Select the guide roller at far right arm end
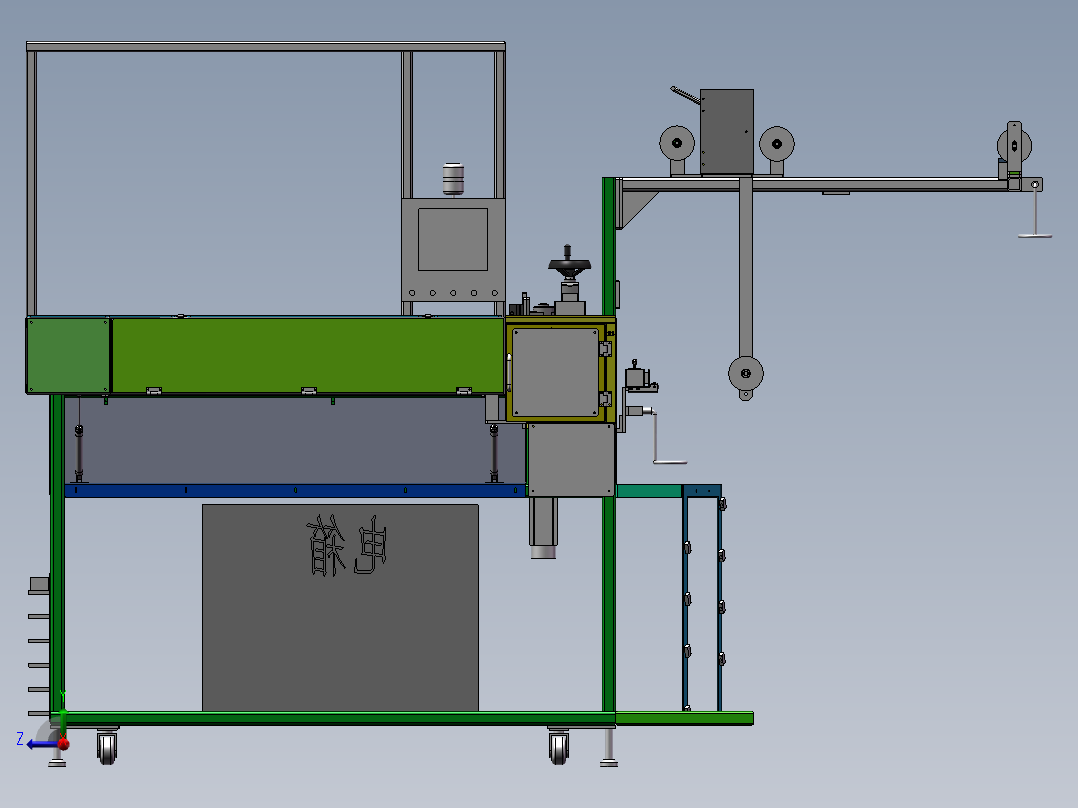1078x808 pixels. click(x=1014, y=146)
